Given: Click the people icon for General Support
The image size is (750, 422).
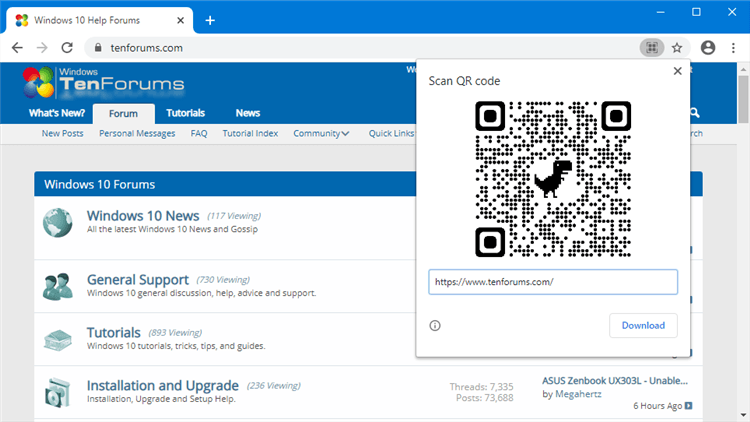Looking at the screenshot, I should coord(57,287).
